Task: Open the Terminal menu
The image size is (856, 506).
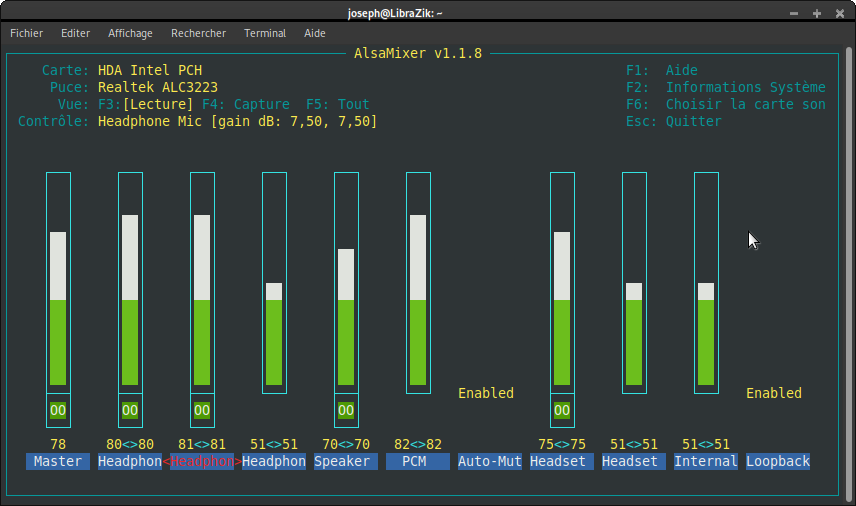Action: click(x=265, y=33)
